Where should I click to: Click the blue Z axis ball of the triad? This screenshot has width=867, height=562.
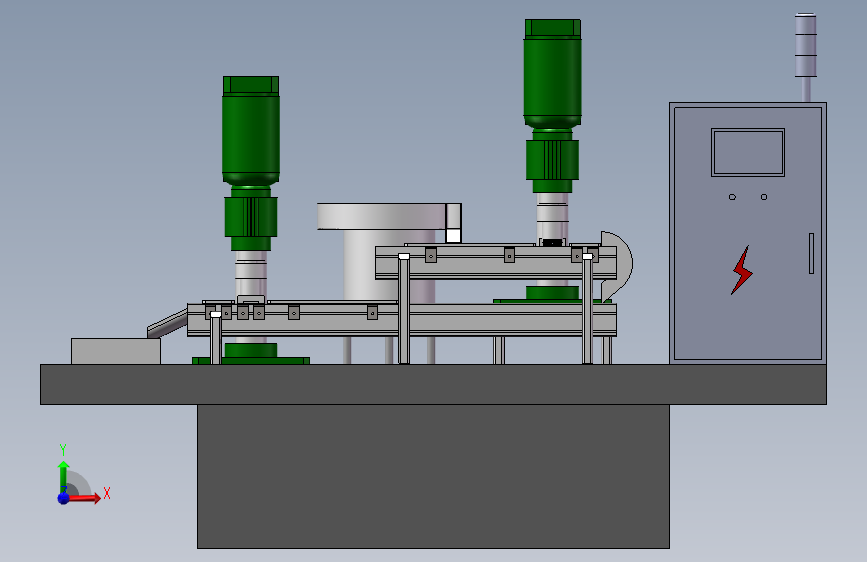pos(64,498)
